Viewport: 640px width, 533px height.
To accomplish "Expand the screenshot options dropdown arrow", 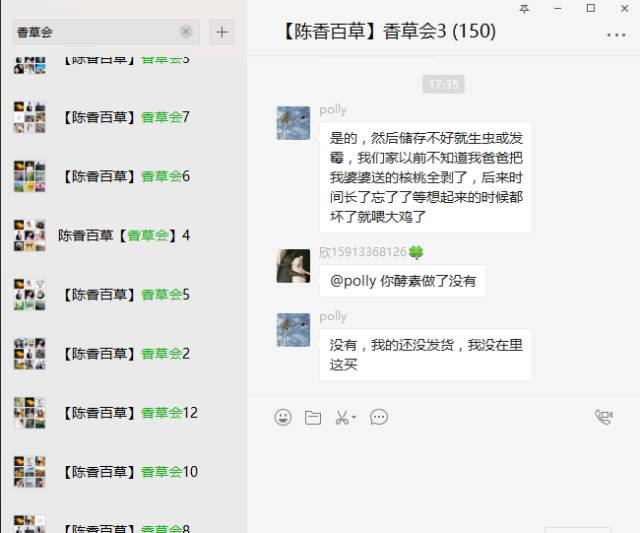I will 354,417.
